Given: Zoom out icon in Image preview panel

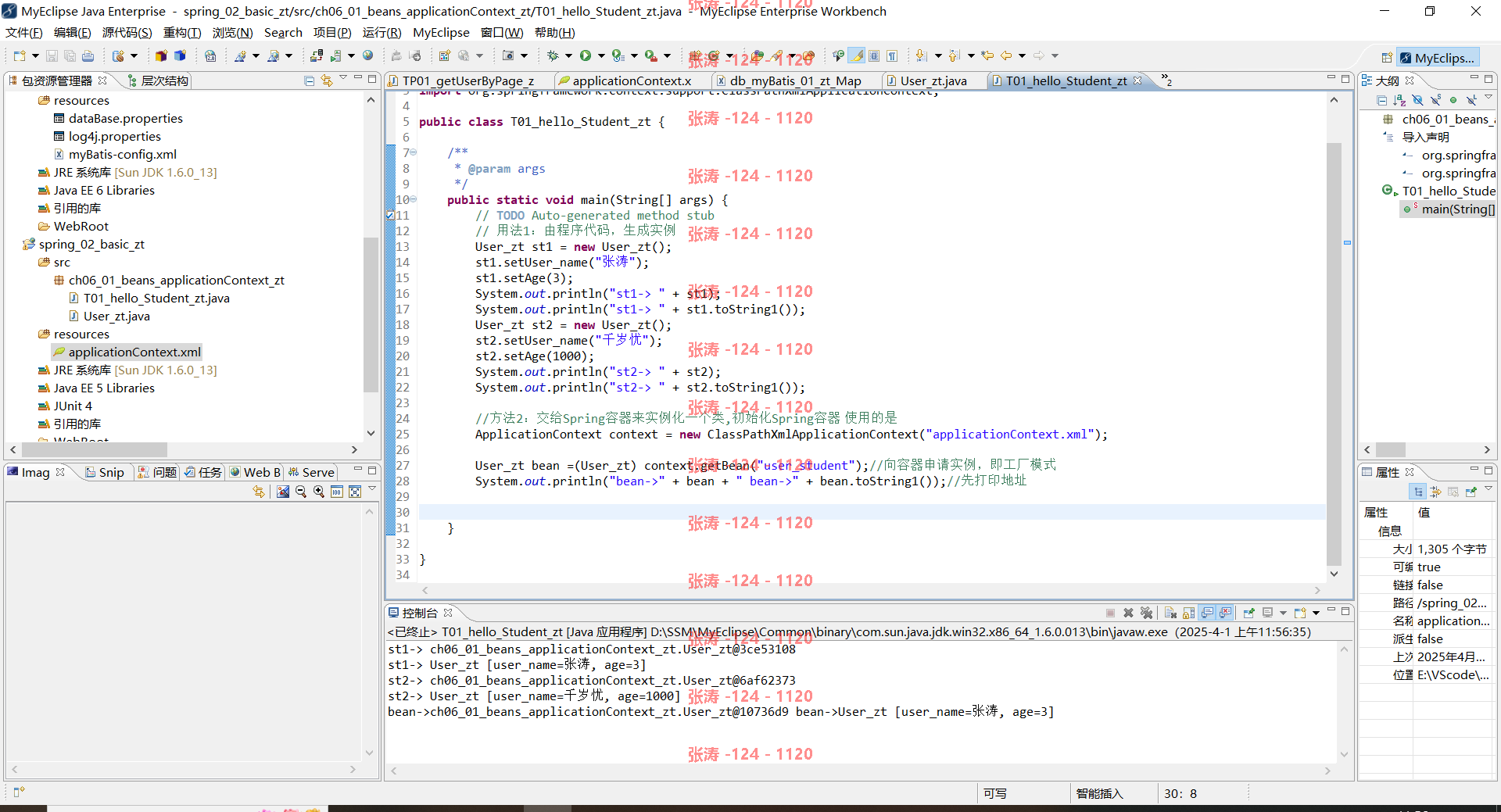Looking at the screenshot, I should pos(301,492).
